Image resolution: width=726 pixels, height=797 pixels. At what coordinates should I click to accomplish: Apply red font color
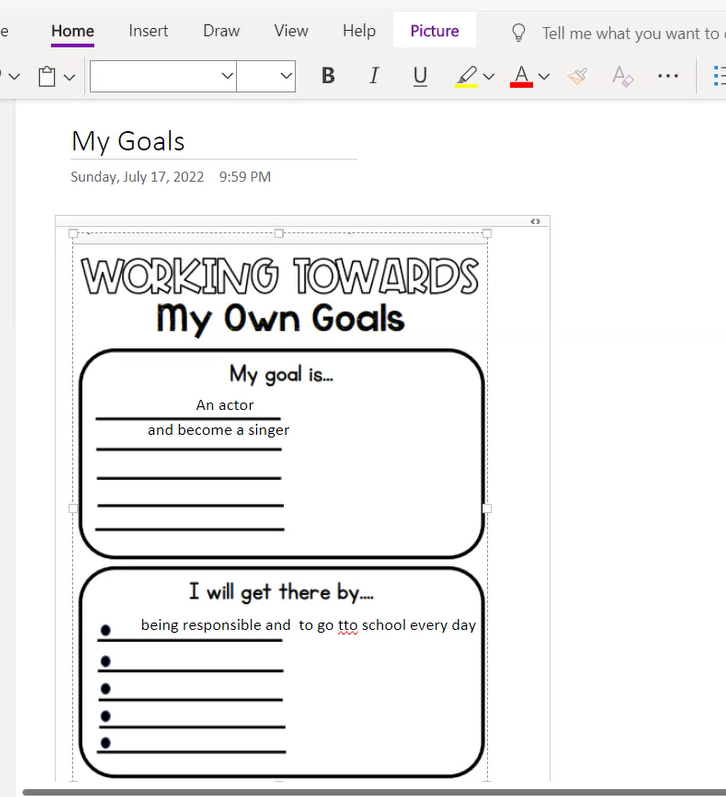tap(521, 76)
